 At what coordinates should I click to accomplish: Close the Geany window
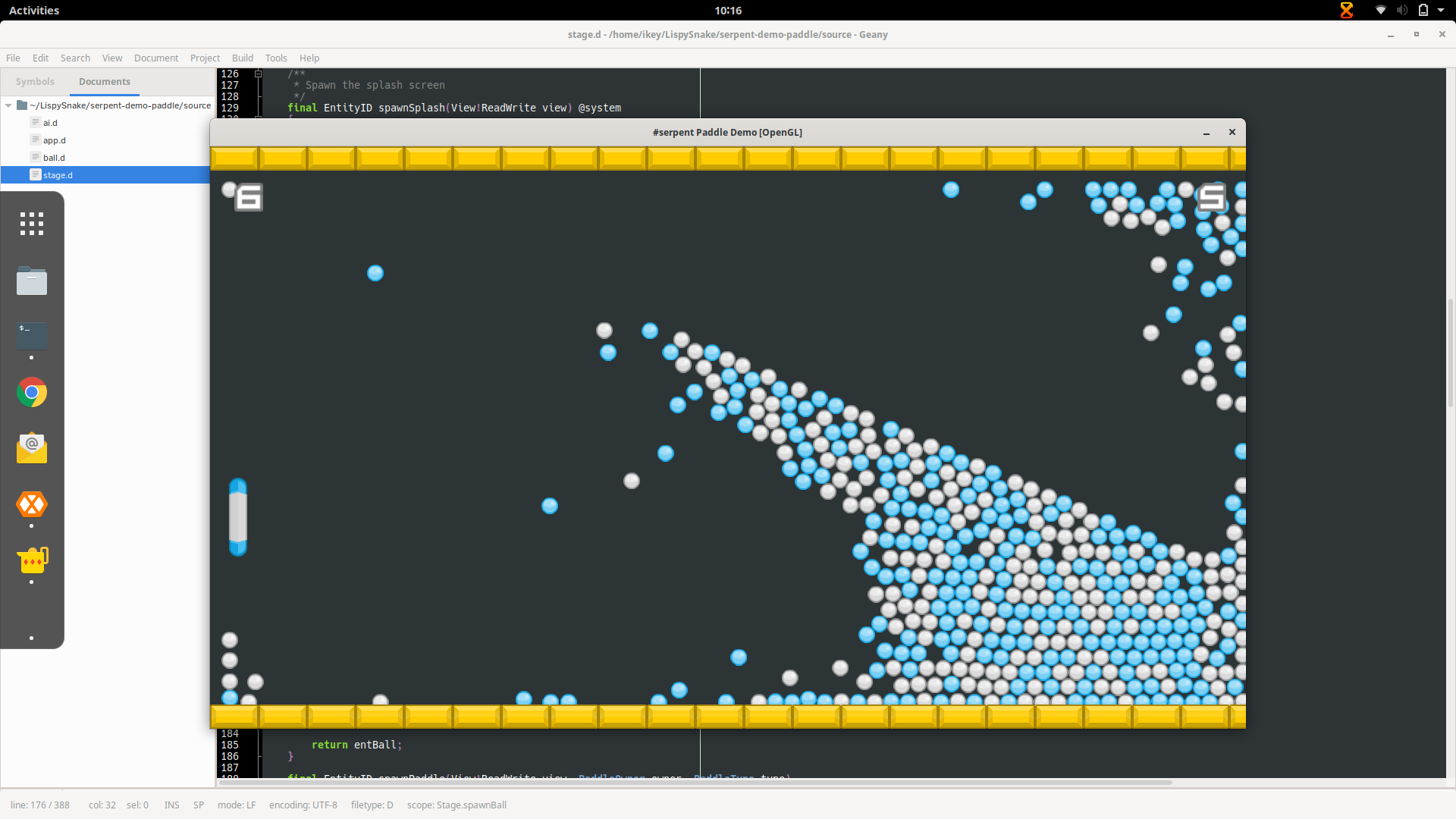click(1442, 34)
